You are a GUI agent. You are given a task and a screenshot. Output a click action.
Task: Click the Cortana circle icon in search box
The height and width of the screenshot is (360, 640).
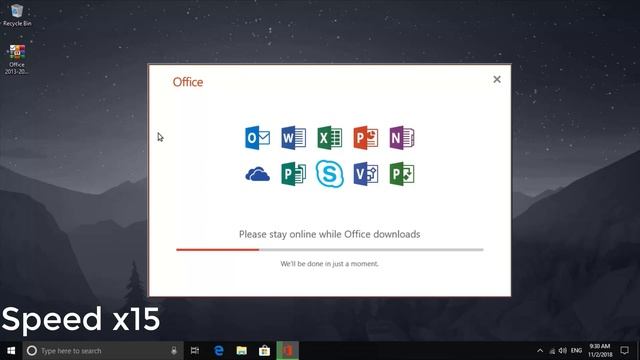[x=31, y=351]
